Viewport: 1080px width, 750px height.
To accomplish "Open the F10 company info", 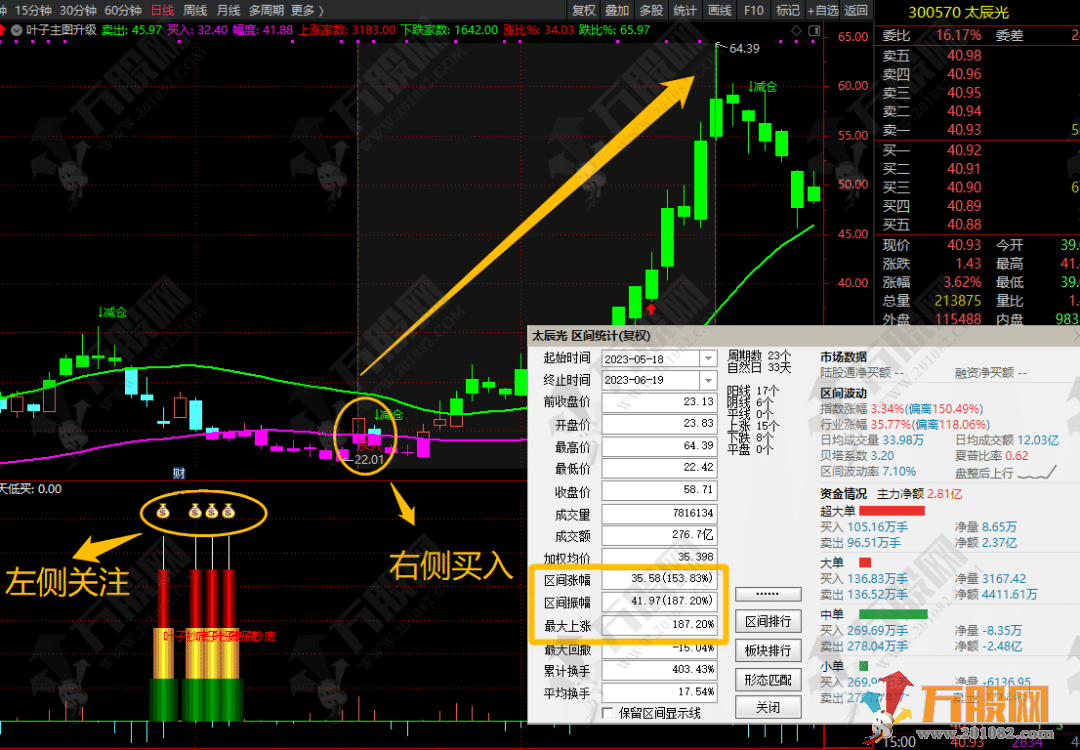I will [x=754, y=10].
